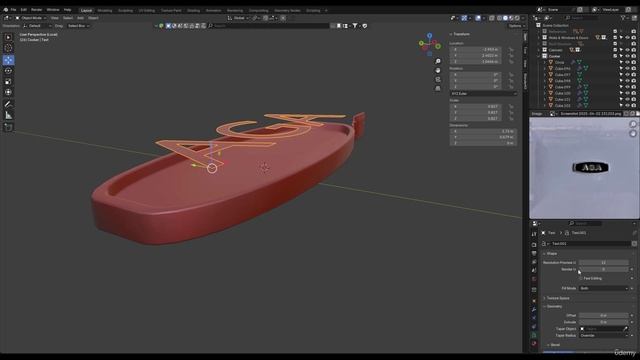This screenshot has width=640, height=360.
Task: Toggle exclude checkbox for Cooker collection
Action: point(615,56)
